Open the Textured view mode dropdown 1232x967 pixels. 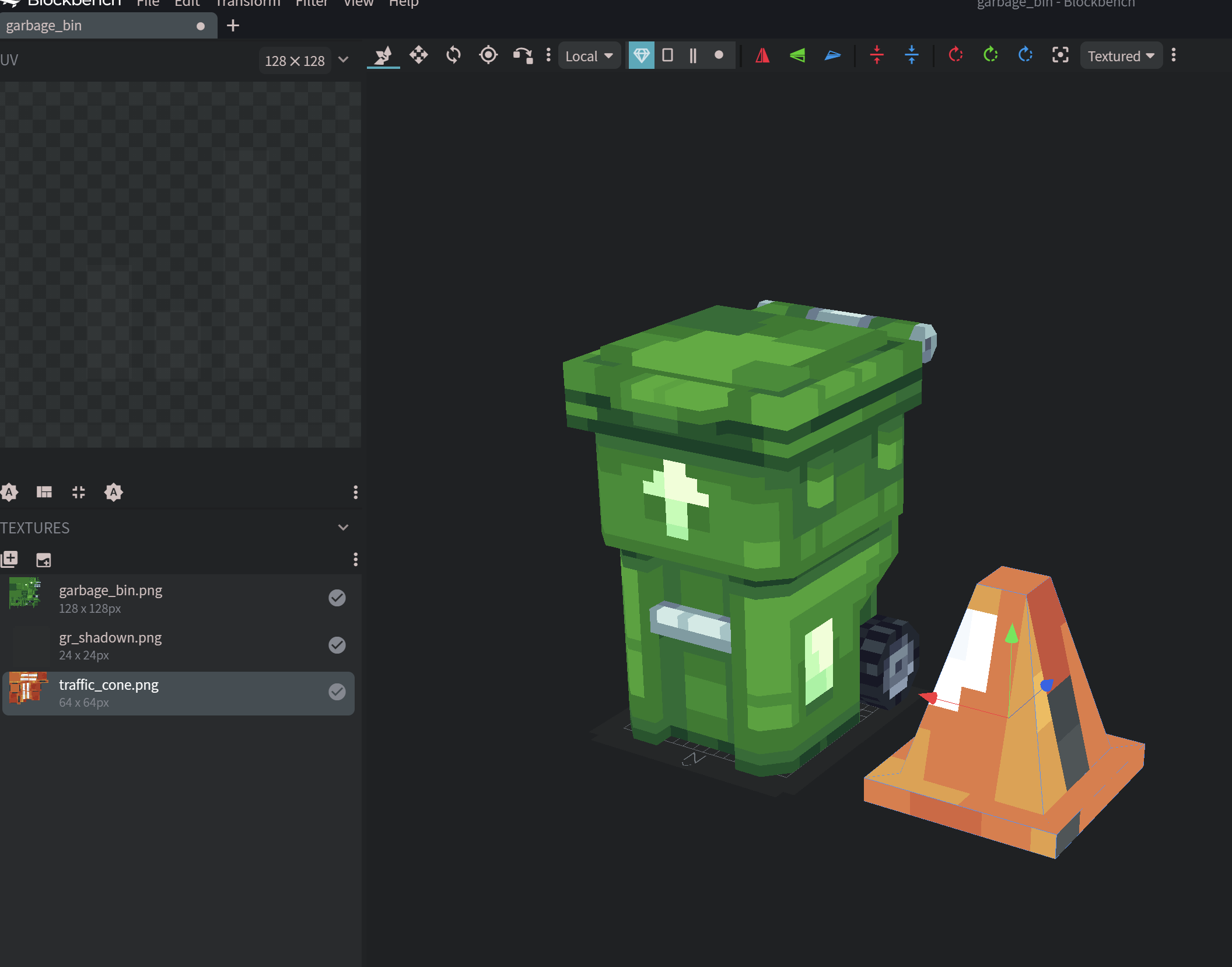(1120, 55)
